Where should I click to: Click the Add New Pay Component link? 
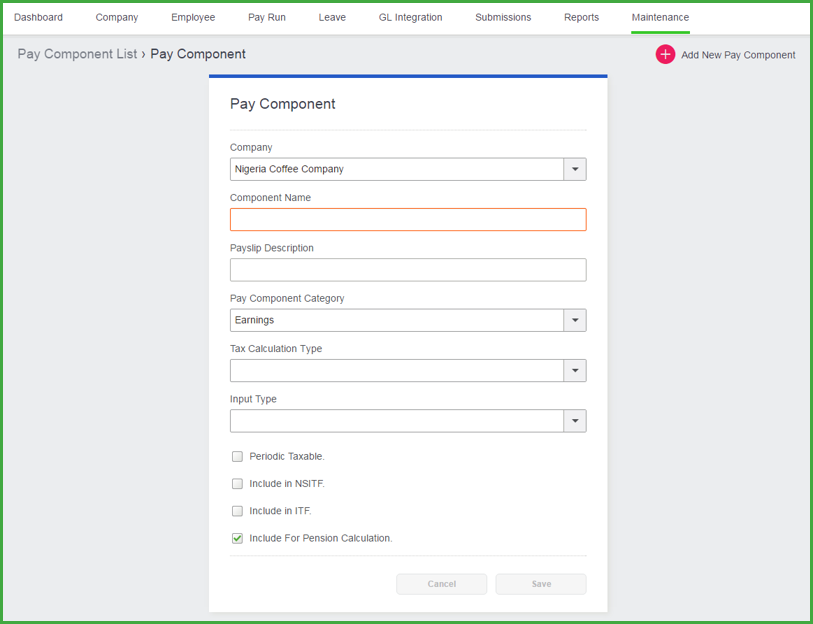(738, 55)
